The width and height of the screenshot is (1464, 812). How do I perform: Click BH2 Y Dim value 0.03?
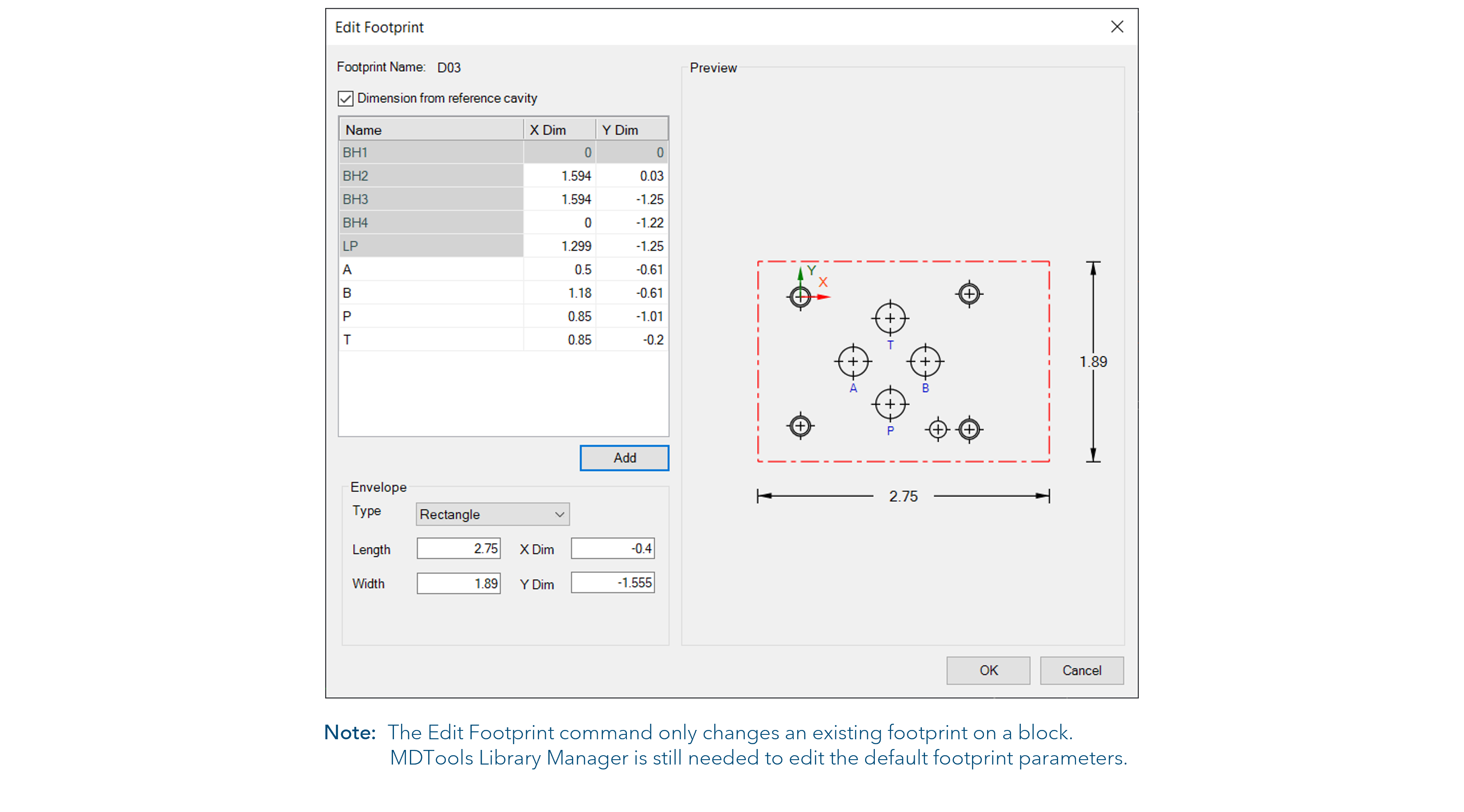[x=632, y=176]
